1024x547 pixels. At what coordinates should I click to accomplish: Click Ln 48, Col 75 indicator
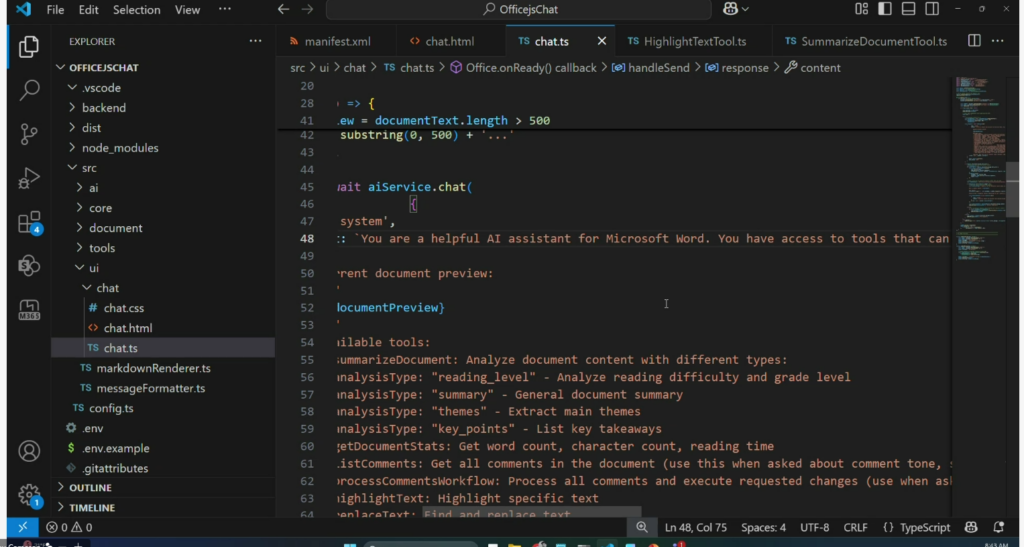697,527
